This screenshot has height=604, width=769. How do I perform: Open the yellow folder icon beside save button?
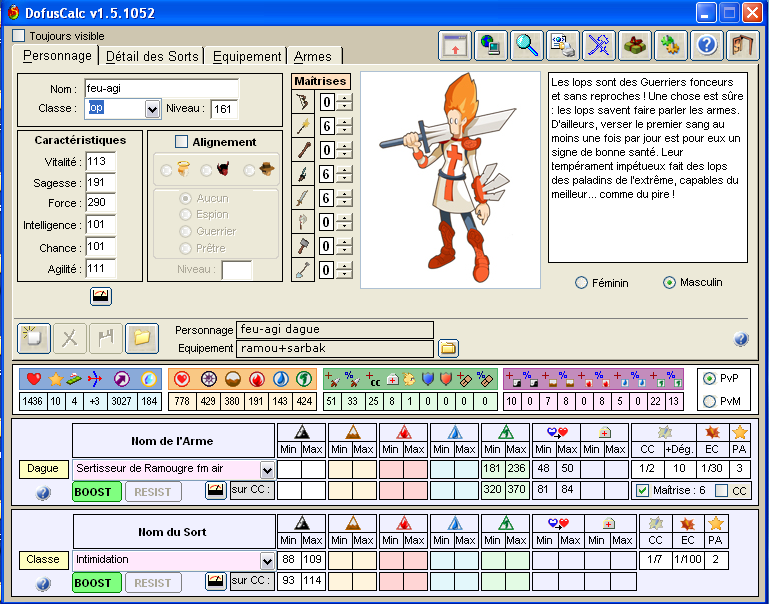(142, 338)
